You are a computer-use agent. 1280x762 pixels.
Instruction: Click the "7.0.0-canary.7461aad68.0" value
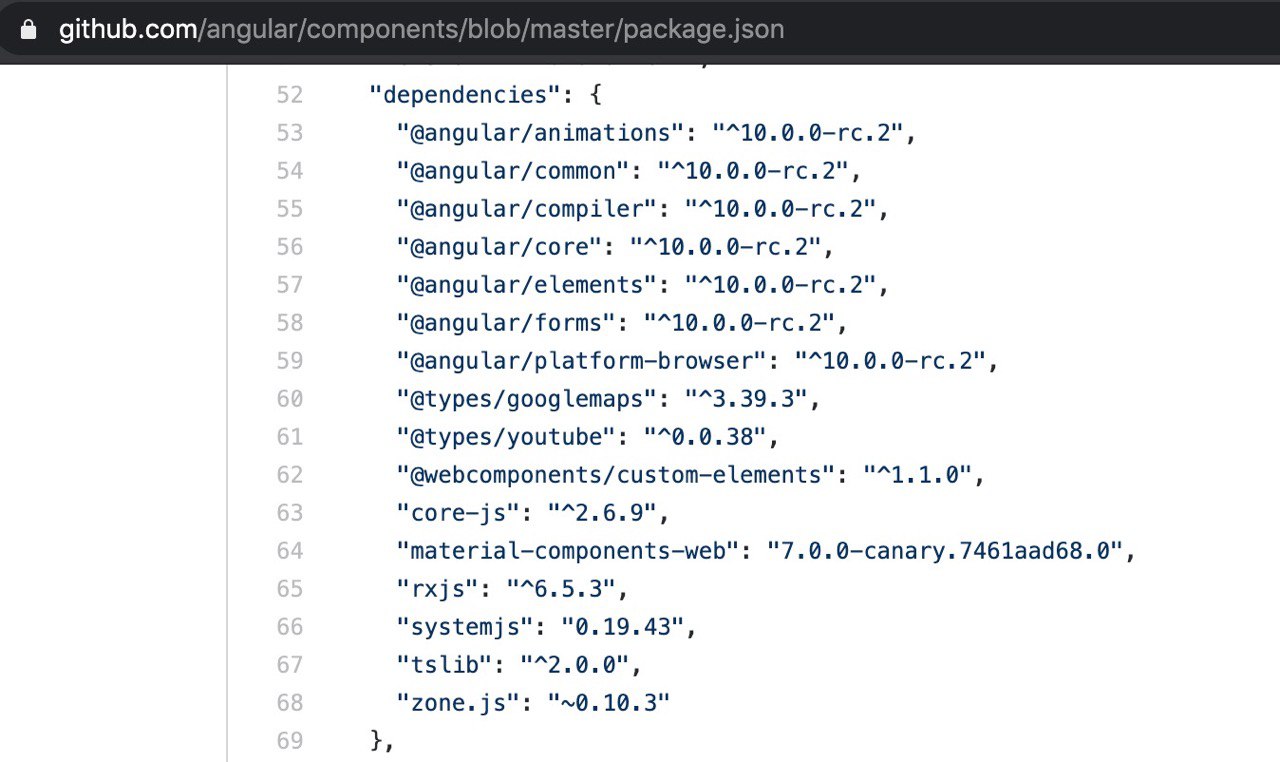[x=945, y=551]
